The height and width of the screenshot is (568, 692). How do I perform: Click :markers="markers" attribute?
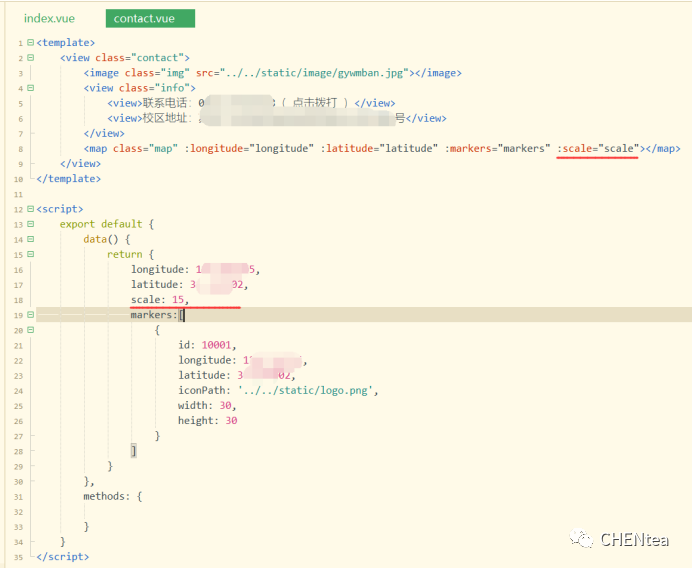497,149
